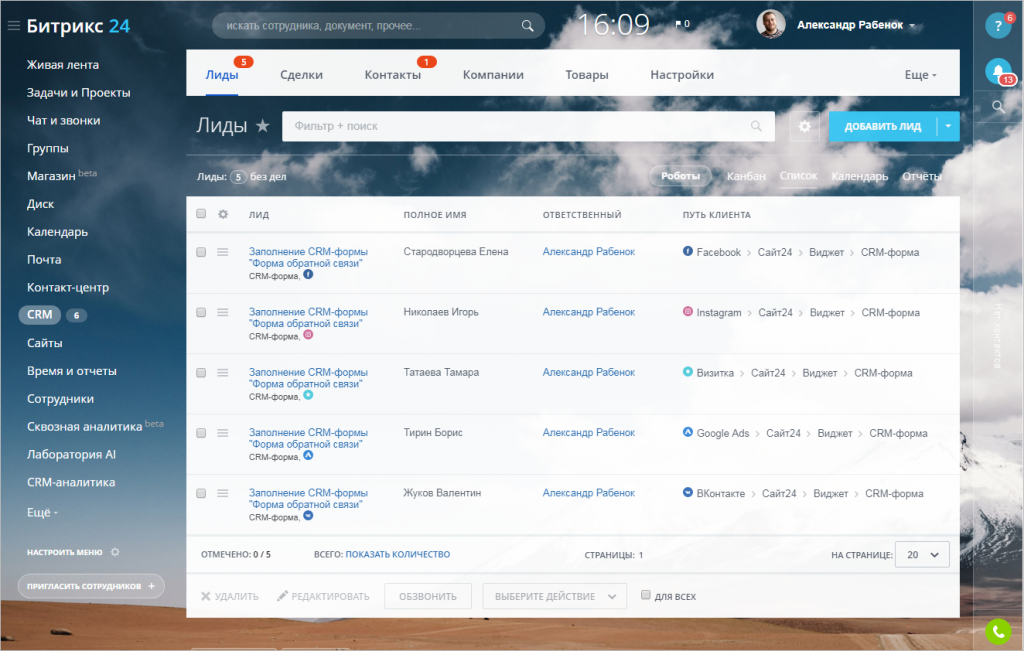Viewport: 1024px width, 651px height.
Task: Click the global search field for employees and documents
Action: pyautogui.click(x=378, y=25)
